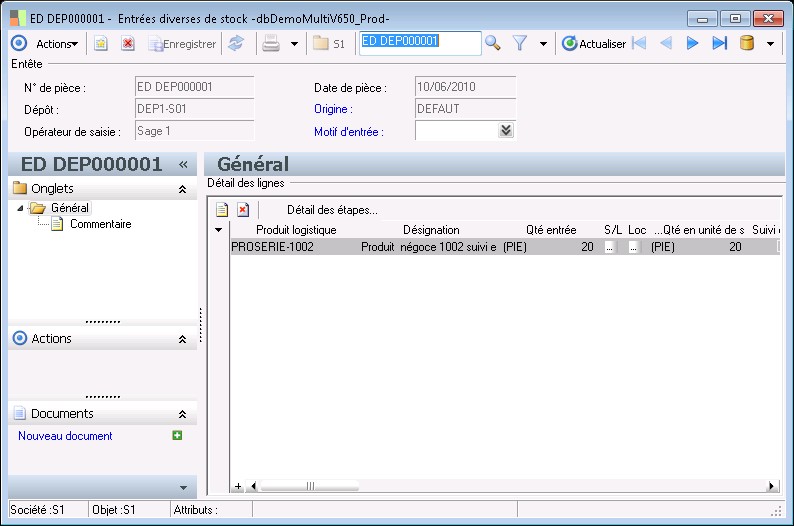Click the Détail des étapes button
This screenshot has height=526, width=794.
[332, 210]
